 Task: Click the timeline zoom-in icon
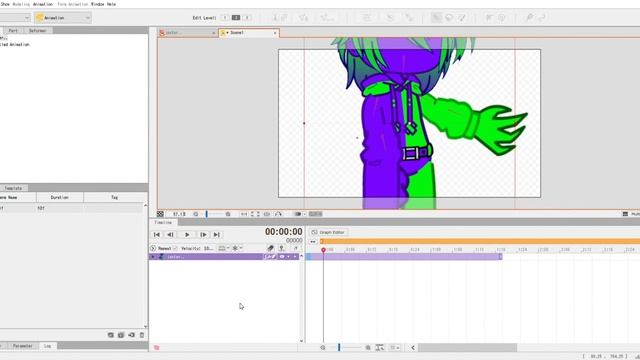coord(368,348)
